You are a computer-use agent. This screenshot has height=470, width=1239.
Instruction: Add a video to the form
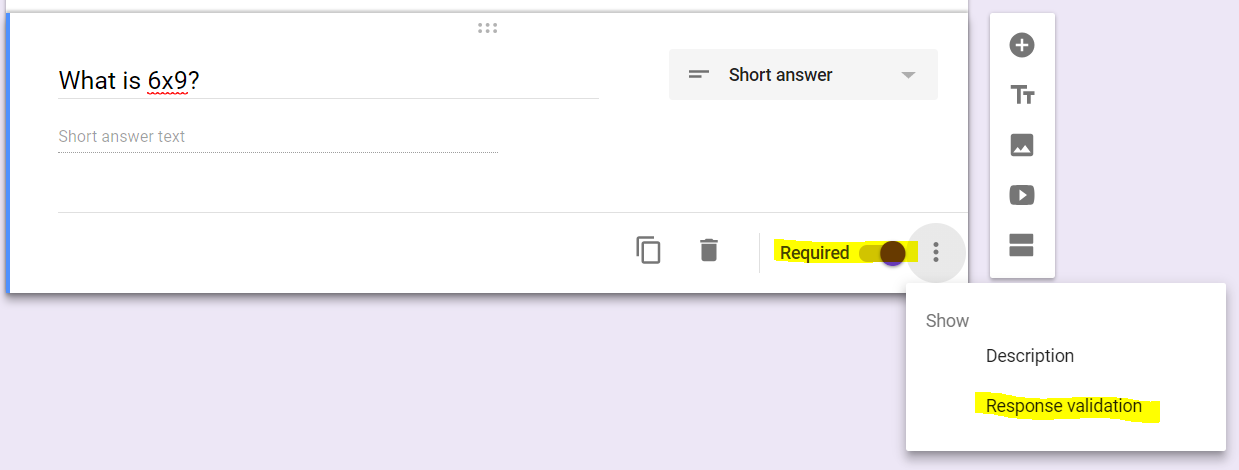(1021, 195)
